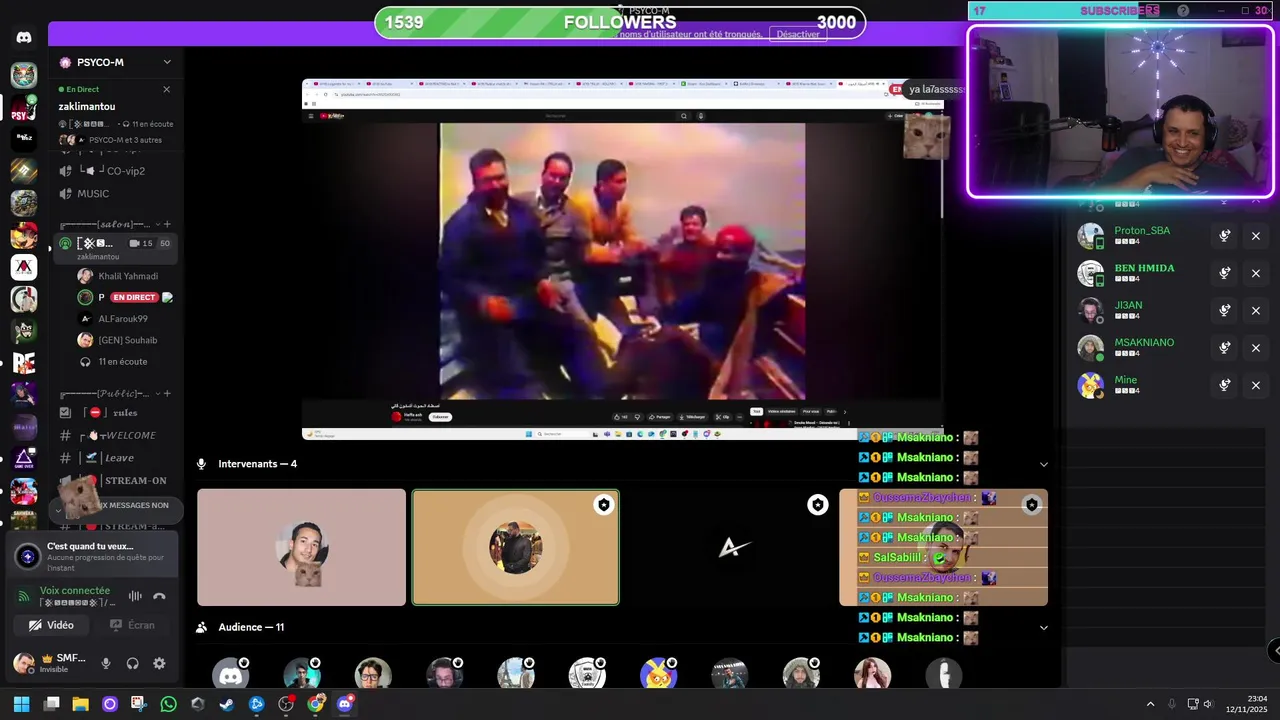
Task: Toggle noise suppression waveform icon
Action: 135,596
